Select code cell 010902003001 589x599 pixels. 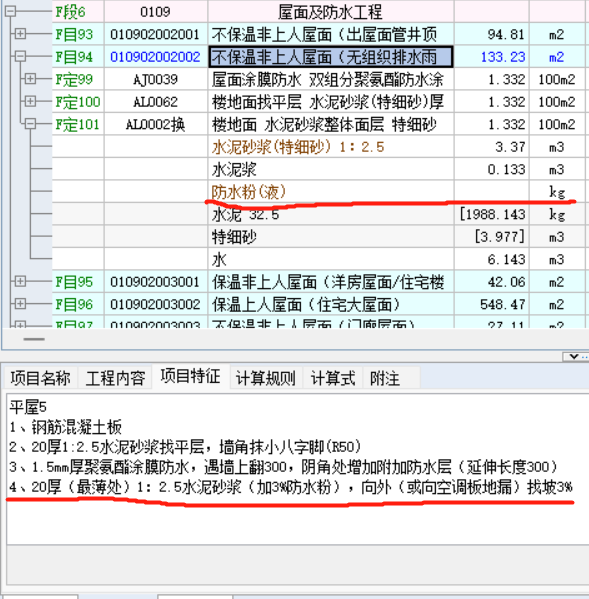tap(155, 282)
